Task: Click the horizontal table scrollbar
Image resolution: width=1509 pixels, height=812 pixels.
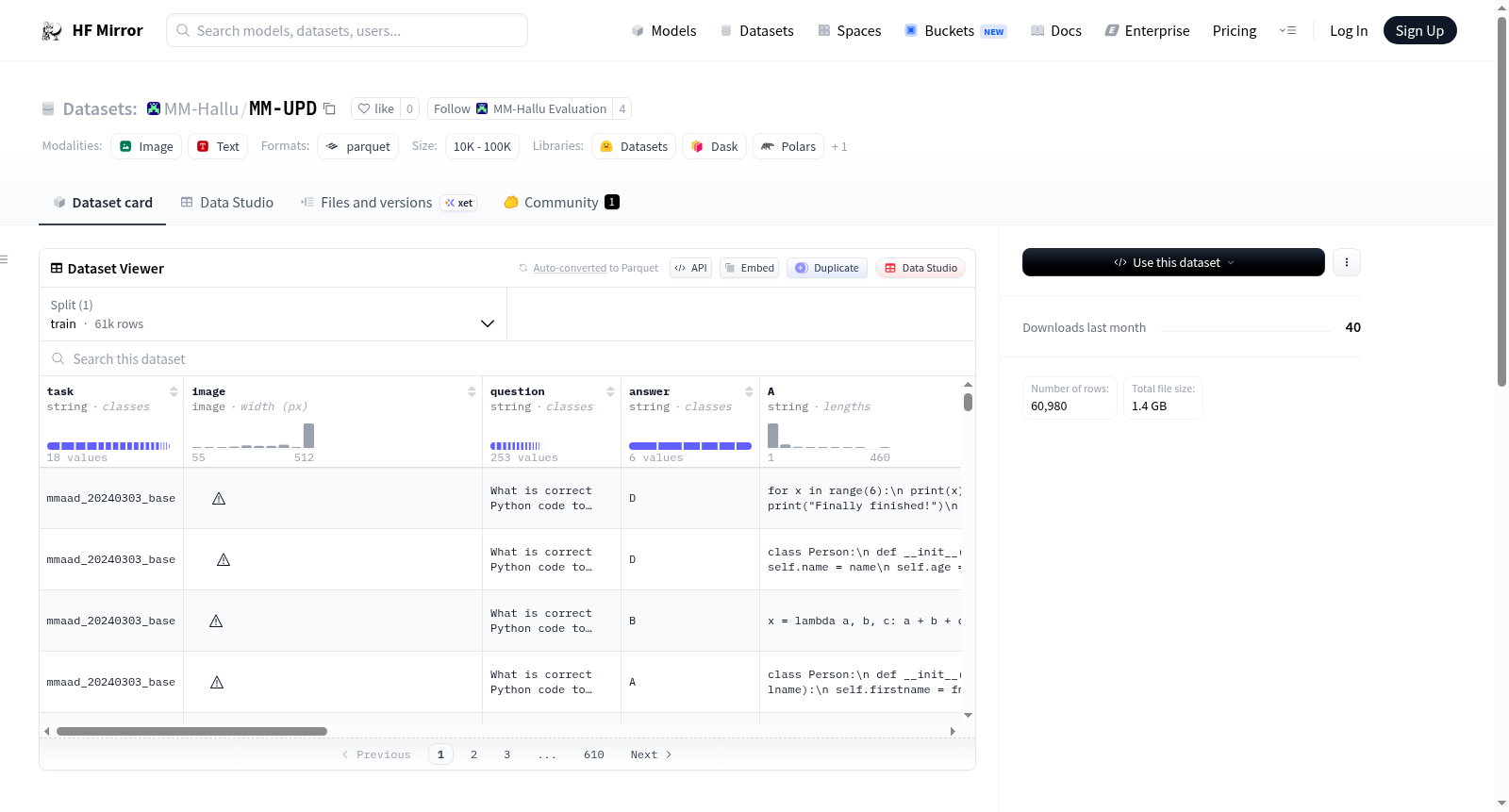Action: (x=191, y=731)
